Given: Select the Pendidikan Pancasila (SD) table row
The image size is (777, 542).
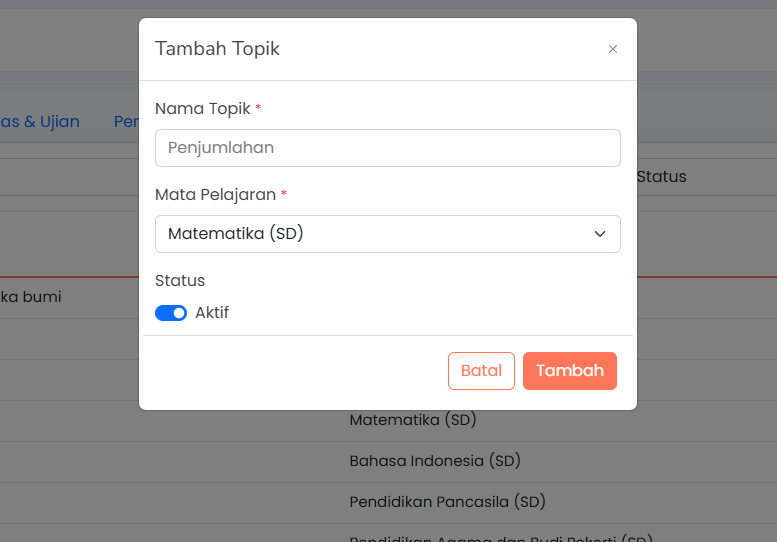Looking at the screenshot, I should [x=388, y=503].
